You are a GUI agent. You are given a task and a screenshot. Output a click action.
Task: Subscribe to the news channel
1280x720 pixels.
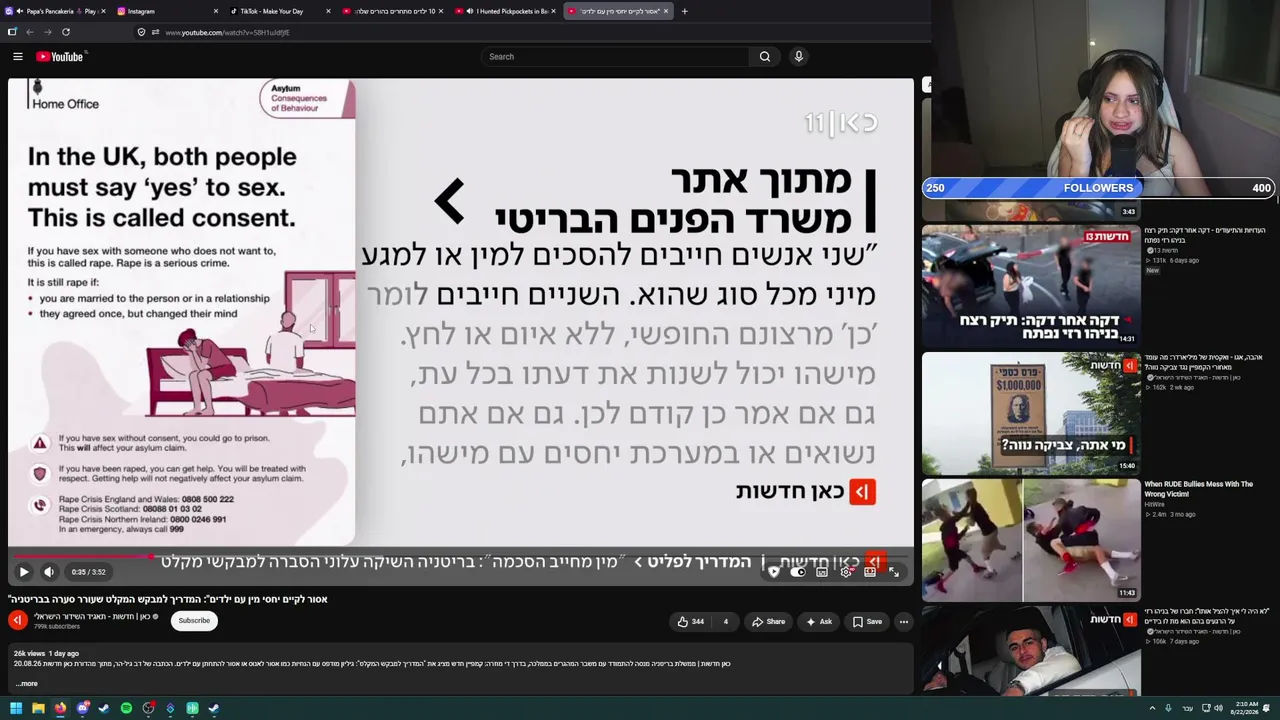(x=194, y=621)
